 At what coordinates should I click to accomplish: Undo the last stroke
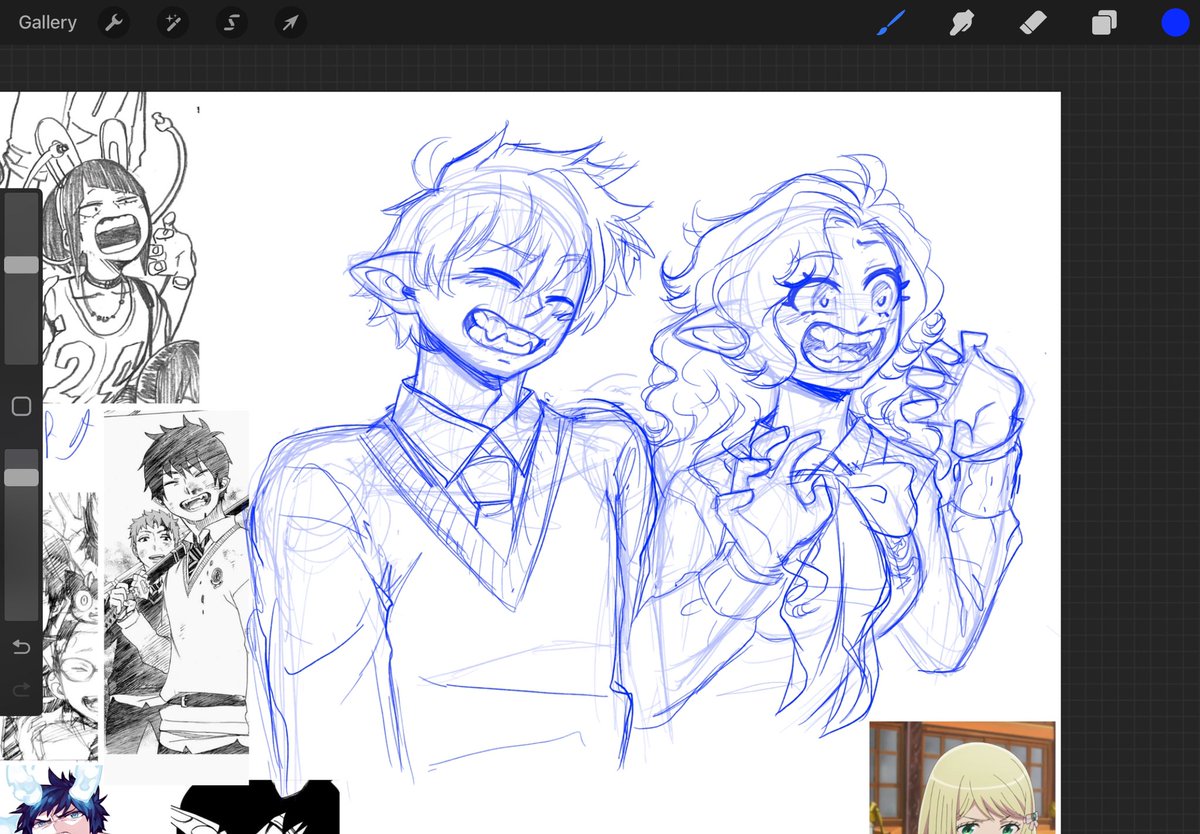pos(21,647)
